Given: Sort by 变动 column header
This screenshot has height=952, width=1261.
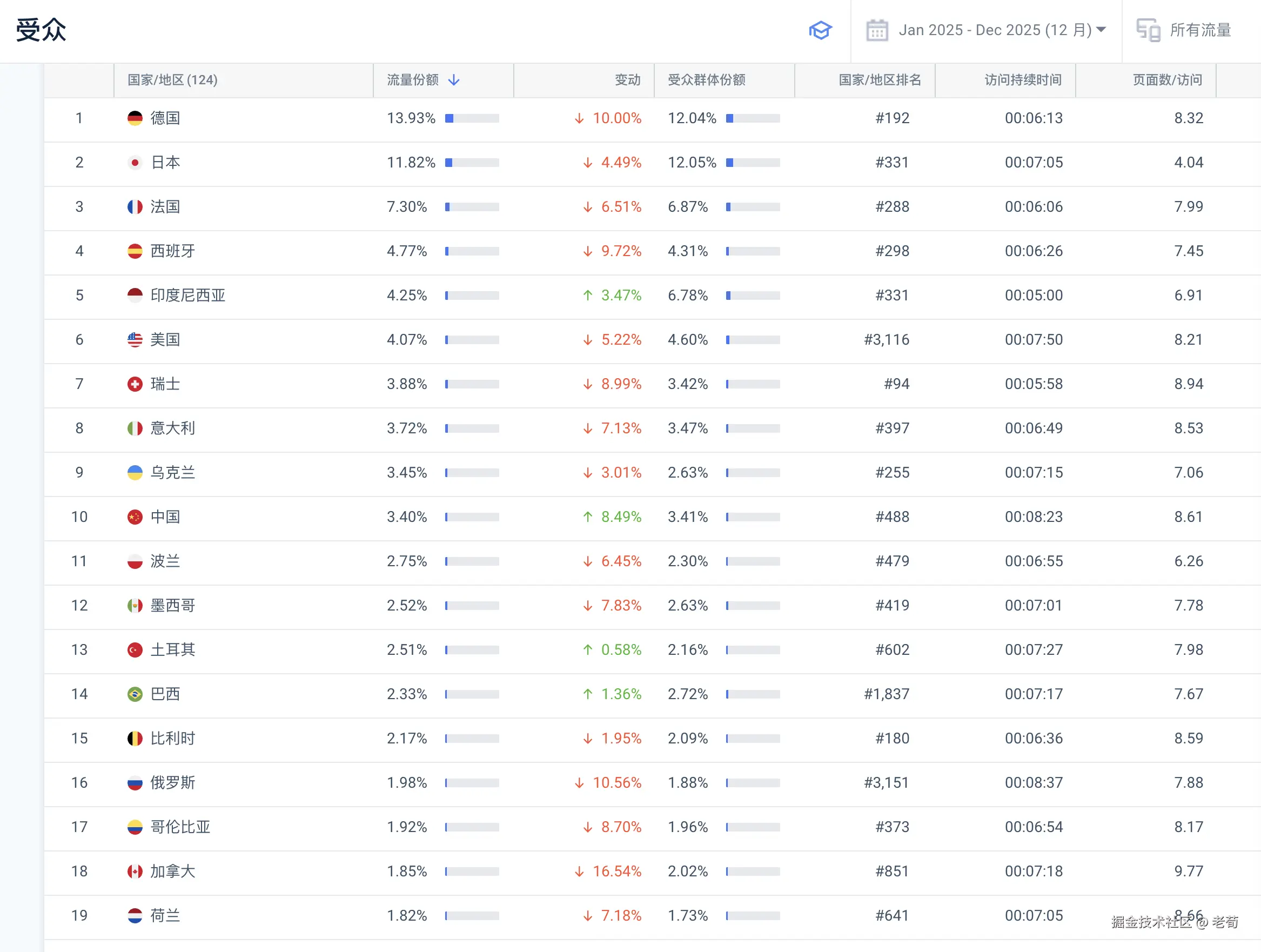Looking at the screenshot, I should (x=627, y=80).
